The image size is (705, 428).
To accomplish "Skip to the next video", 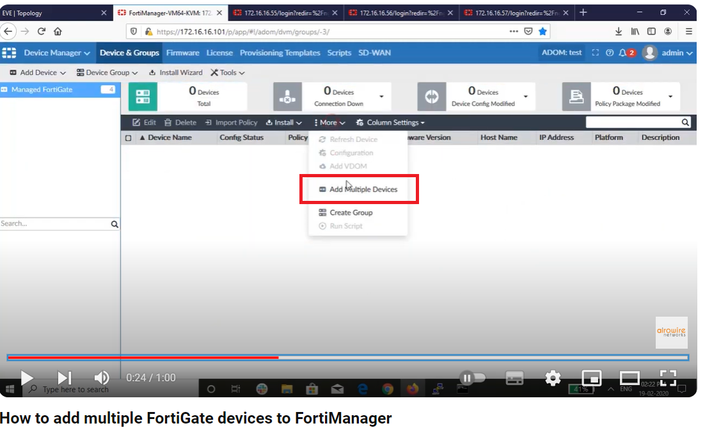I will [x=64, y=378].
